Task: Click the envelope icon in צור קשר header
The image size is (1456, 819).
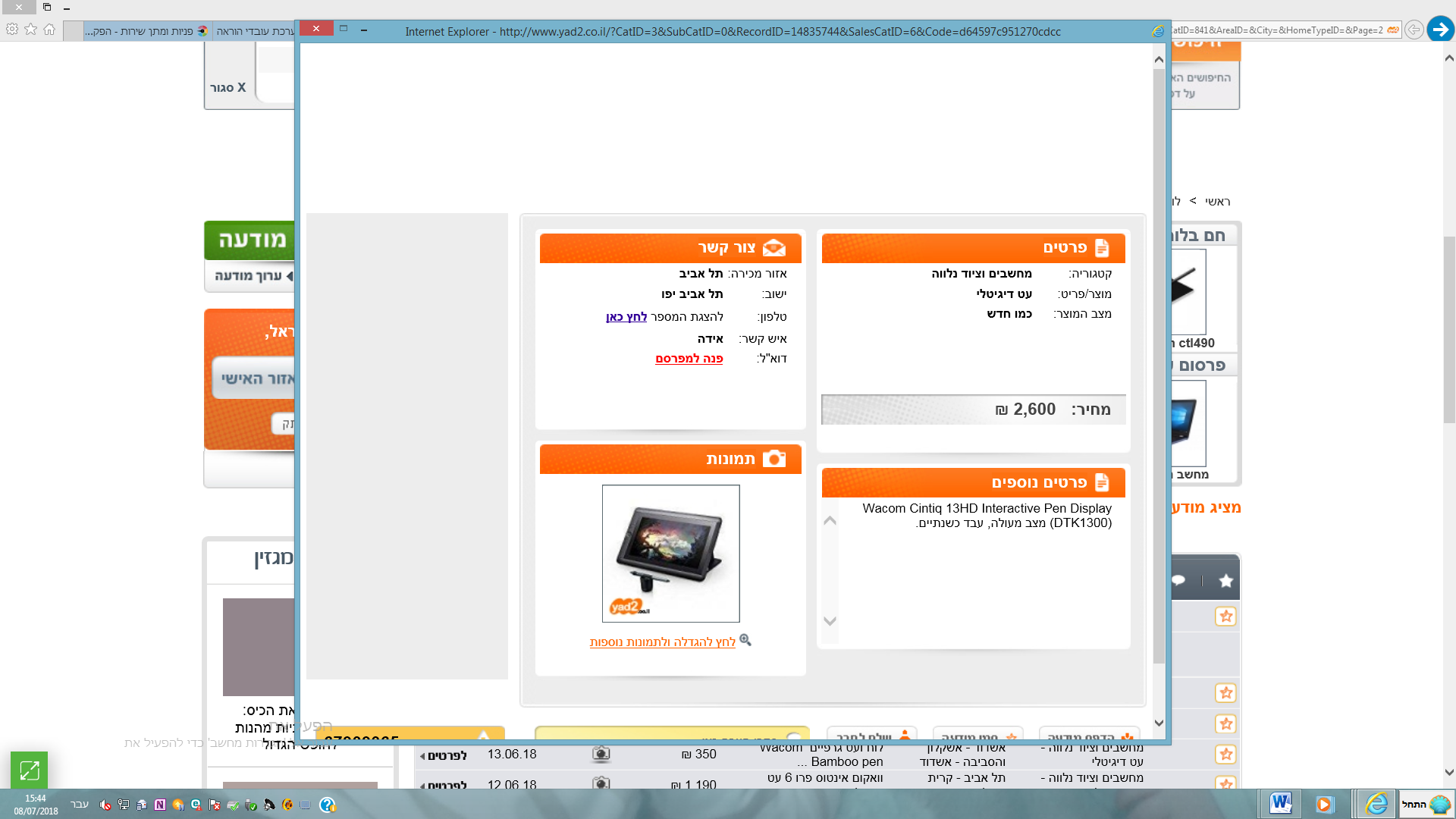Action: [x=773, y=248]
